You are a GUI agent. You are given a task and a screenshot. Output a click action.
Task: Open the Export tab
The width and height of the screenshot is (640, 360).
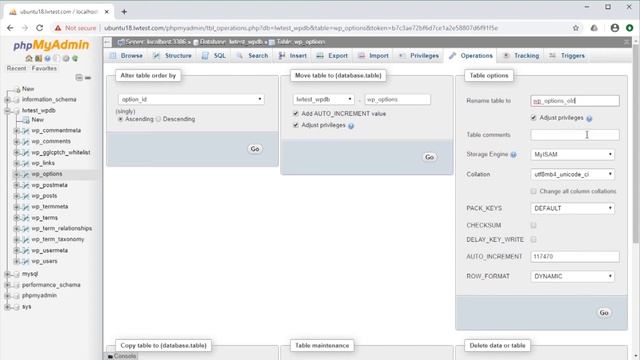coord(332,56)
